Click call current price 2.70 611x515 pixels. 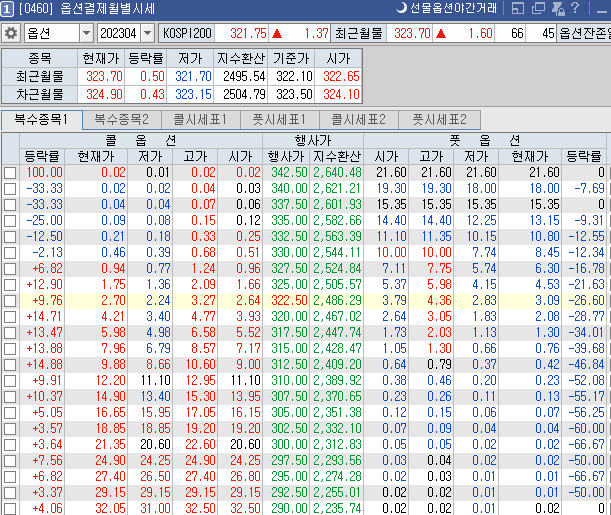[x=96, y=300]
